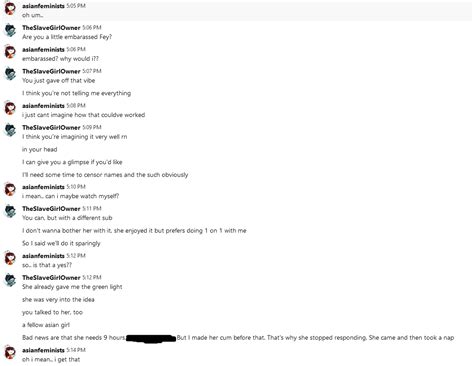Click asianfeminists avatar beside the 5:05 PM message
This screenshot has width=474, height=366.
10,8
